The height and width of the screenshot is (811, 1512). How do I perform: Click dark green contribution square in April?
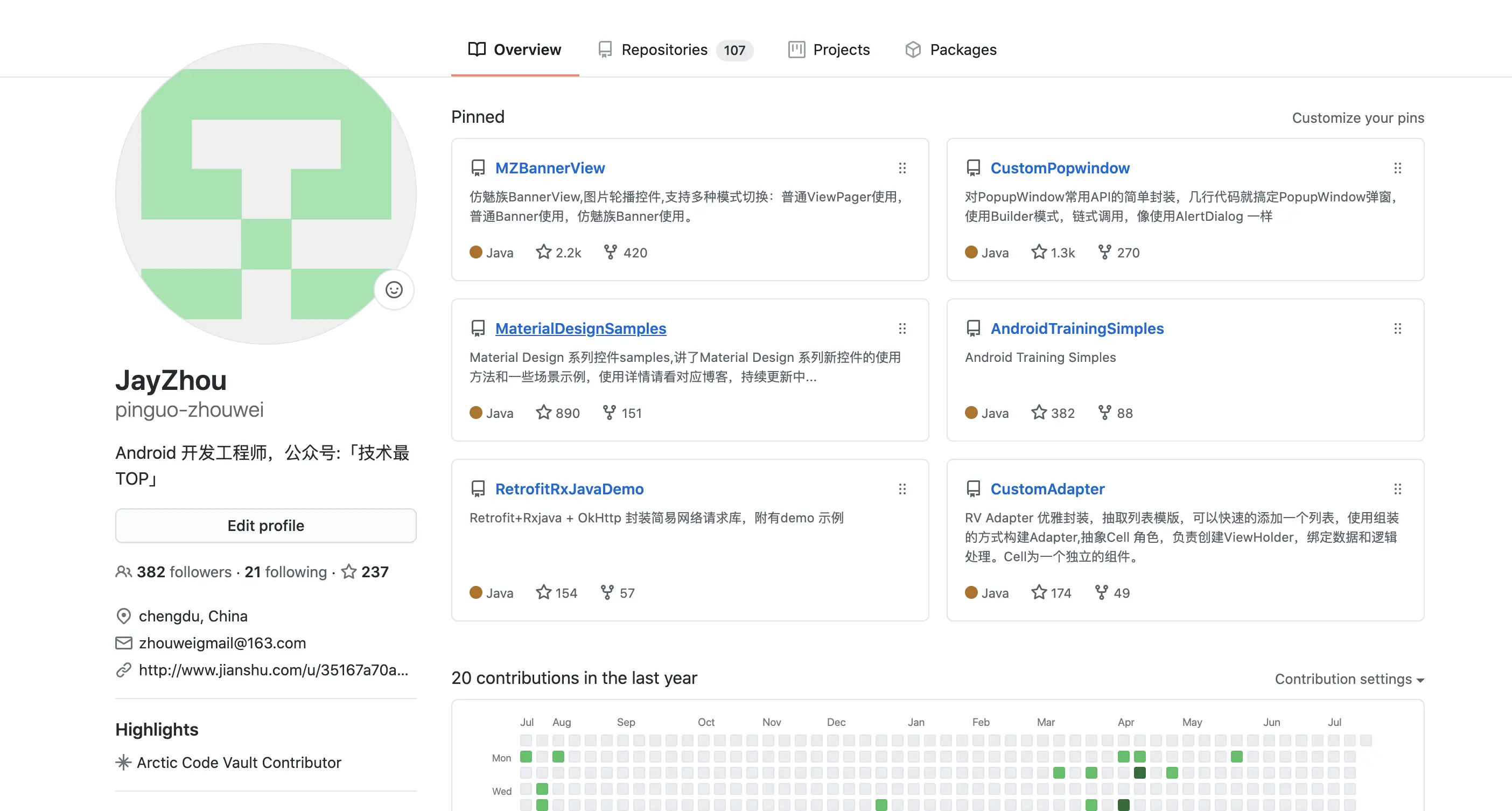click(1139, 772)
